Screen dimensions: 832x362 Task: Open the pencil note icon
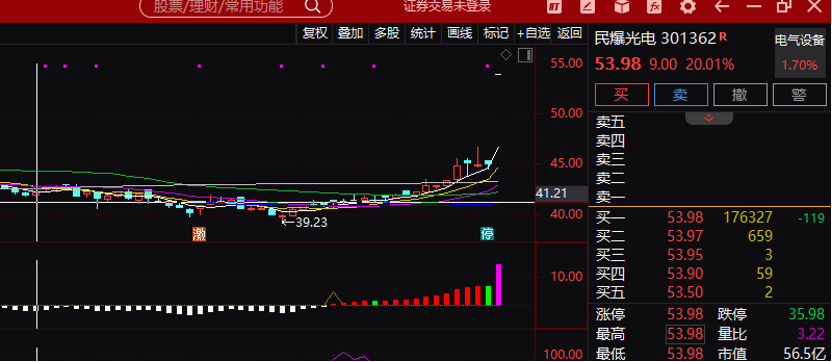point(588,7)
